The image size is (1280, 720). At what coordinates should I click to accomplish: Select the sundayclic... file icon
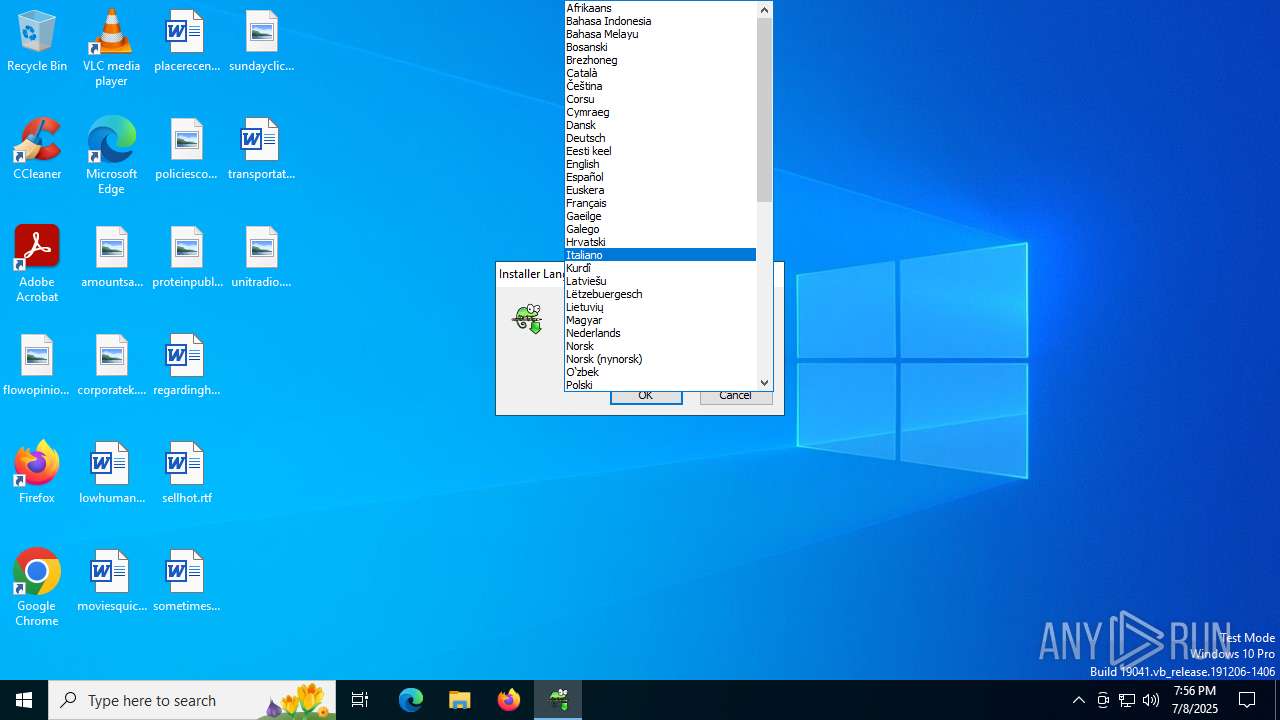pos(261,42)
